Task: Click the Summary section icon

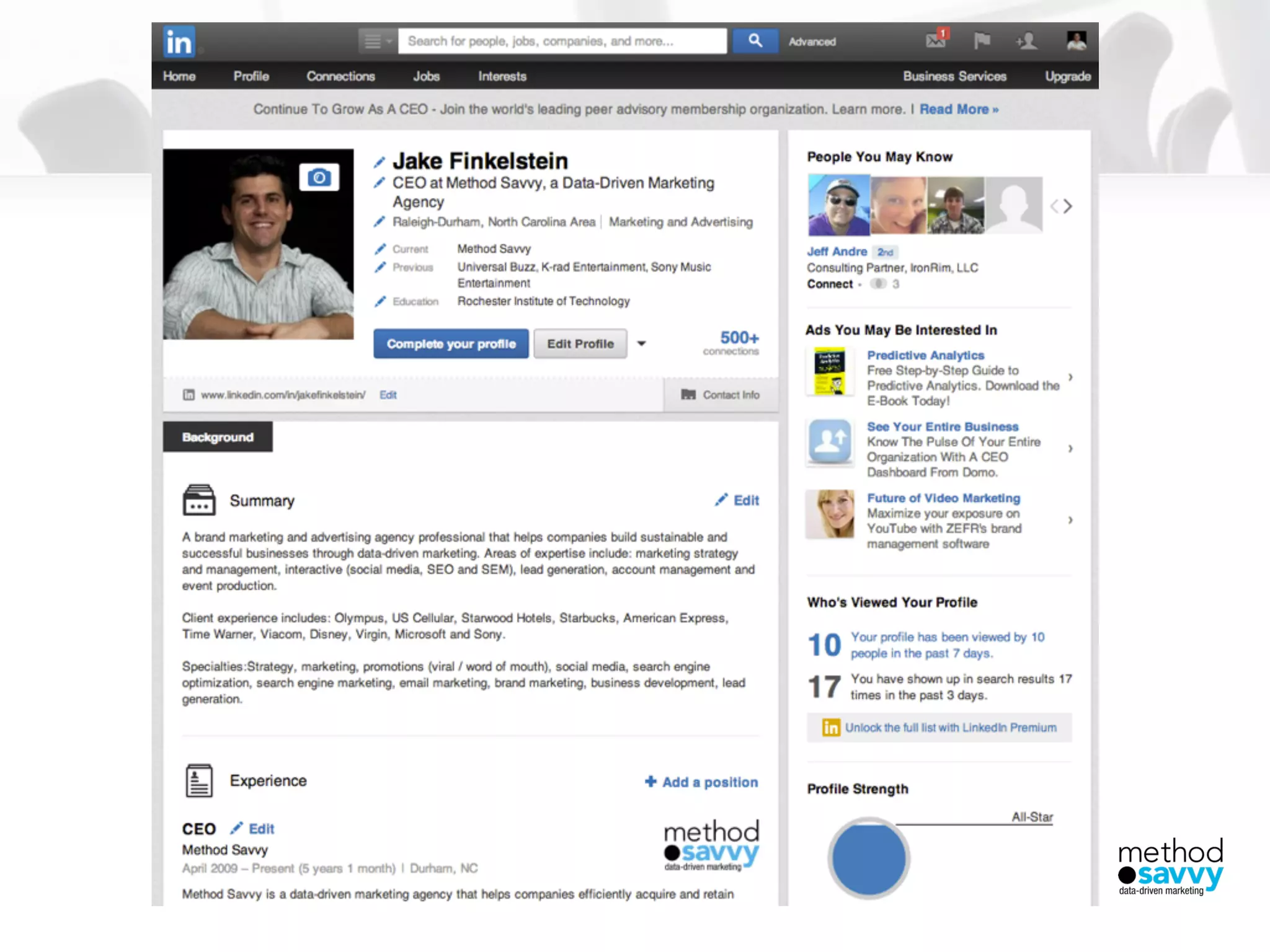Action: point(199,500)
